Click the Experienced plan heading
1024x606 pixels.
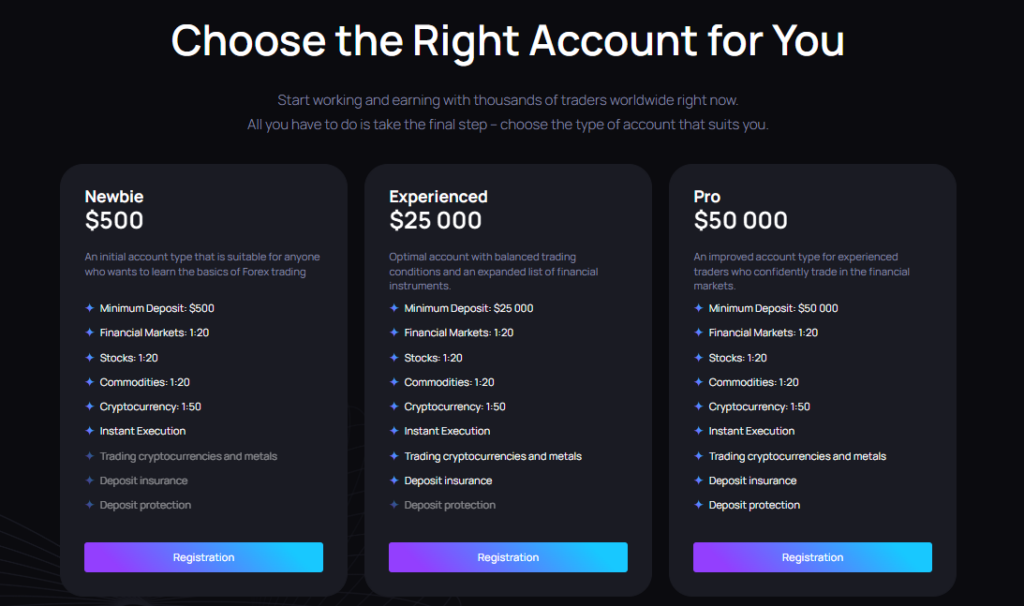pos(438,197)
